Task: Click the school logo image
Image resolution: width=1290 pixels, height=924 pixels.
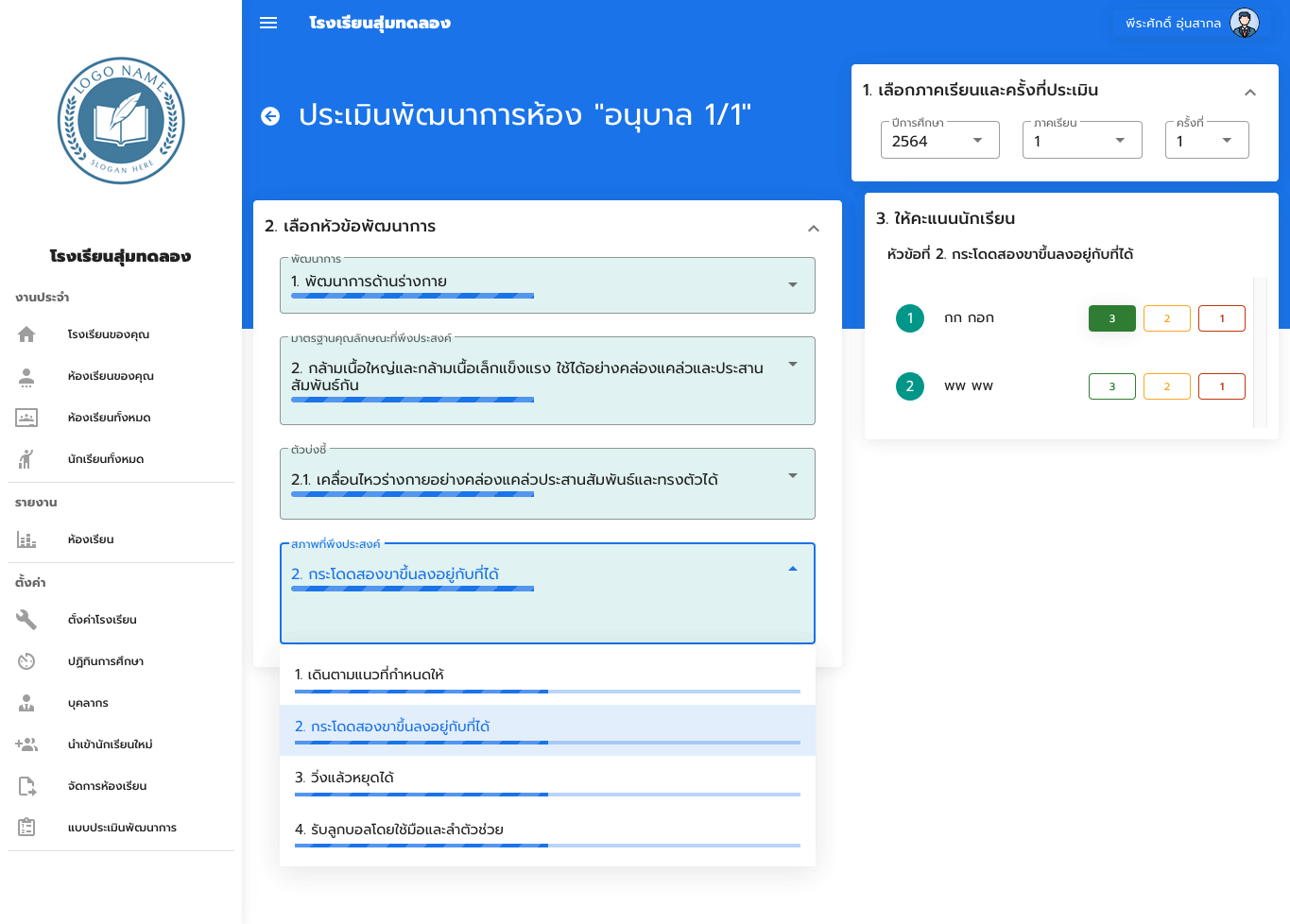Action: (x=121, y=121)
